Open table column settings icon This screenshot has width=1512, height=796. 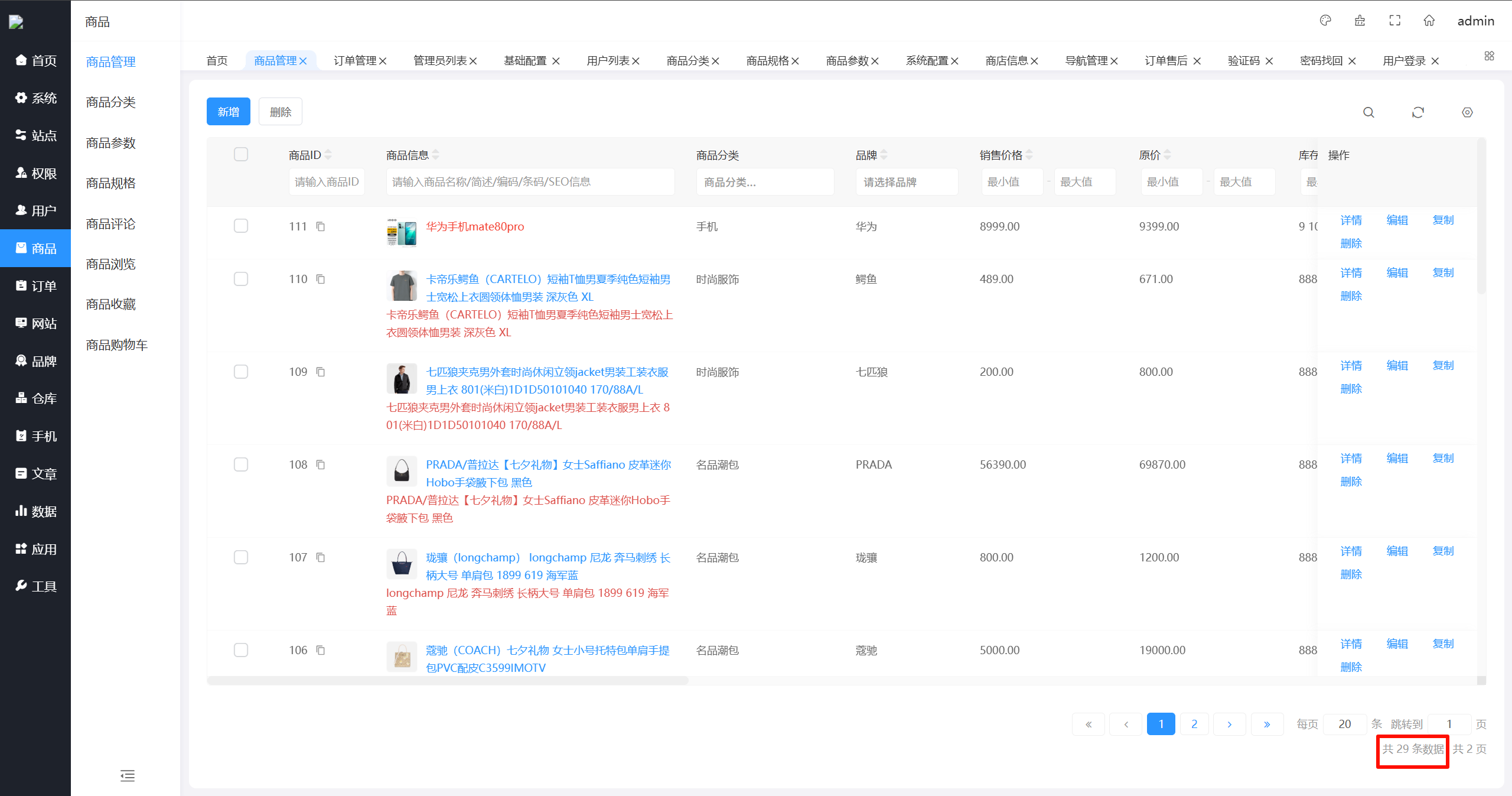click(1467, 112)
